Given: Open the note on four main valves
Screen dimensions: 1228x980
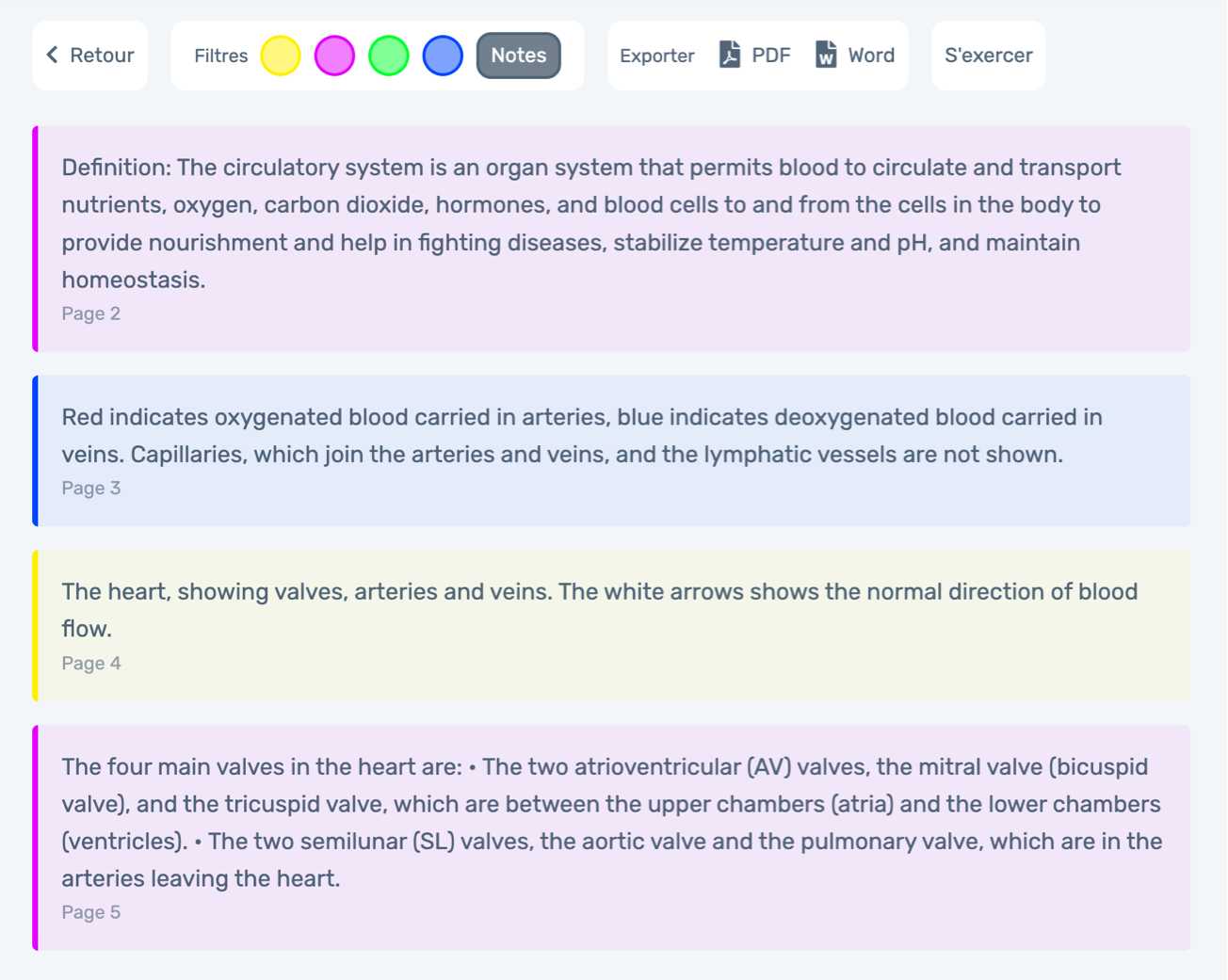Looking at the screenshot, I should point(612,822).
